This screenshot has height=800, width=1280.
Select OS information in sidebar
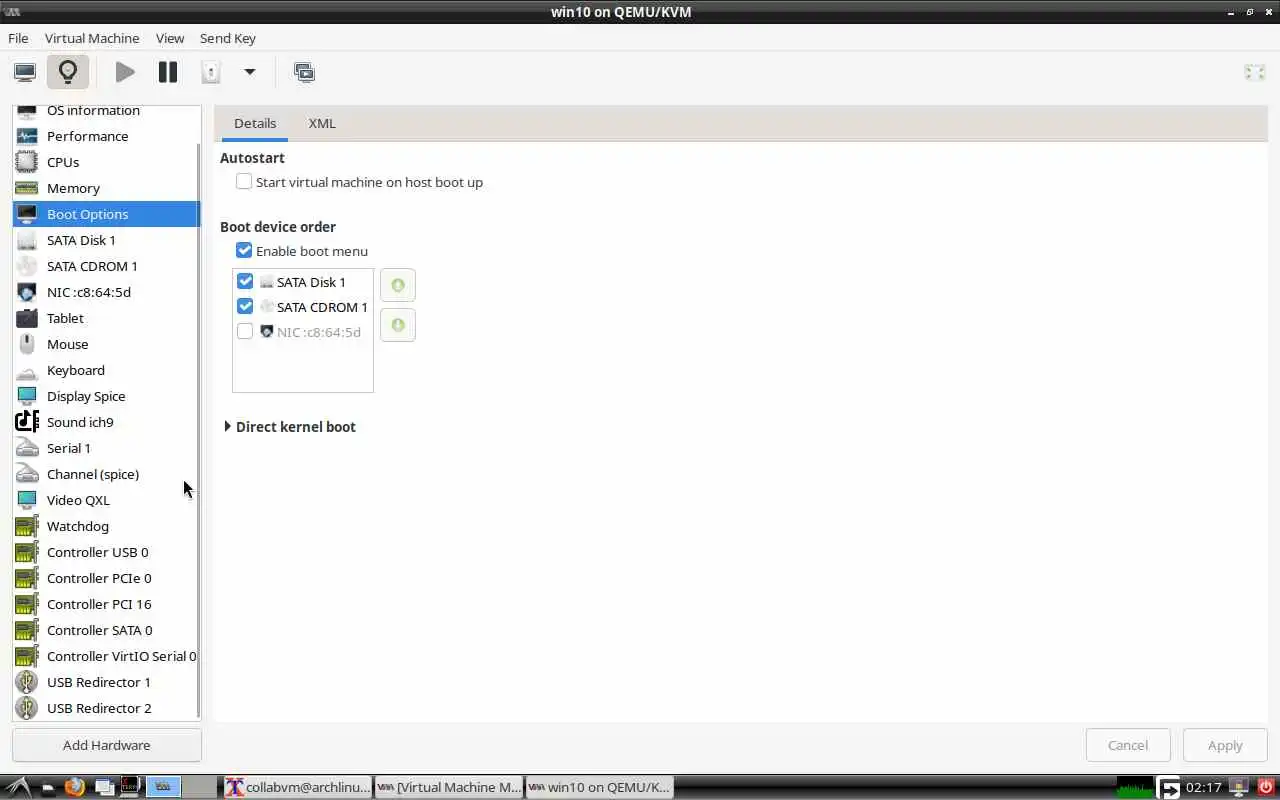[x=106, y=112]
